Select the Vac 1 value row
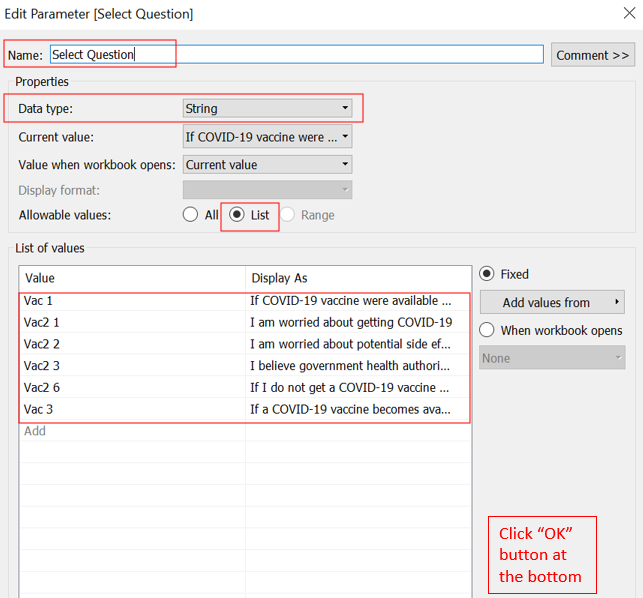 click(42, 300)
